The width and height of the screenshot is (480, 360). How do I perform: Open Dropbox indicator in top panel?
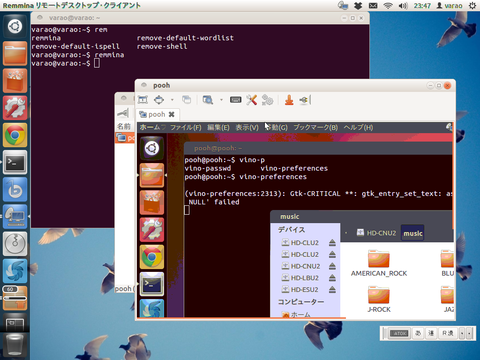tap(358, 6)
